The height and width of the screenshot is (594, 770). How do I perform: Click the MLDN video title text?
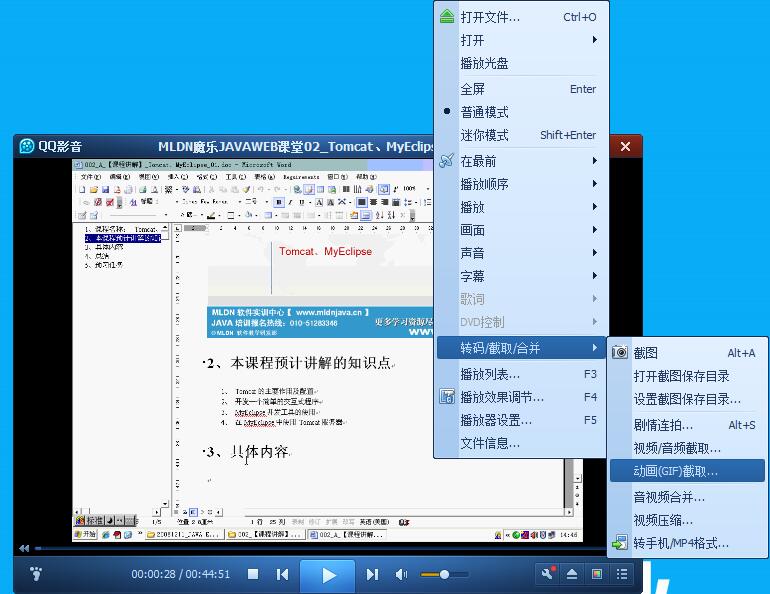coord(296,146)
